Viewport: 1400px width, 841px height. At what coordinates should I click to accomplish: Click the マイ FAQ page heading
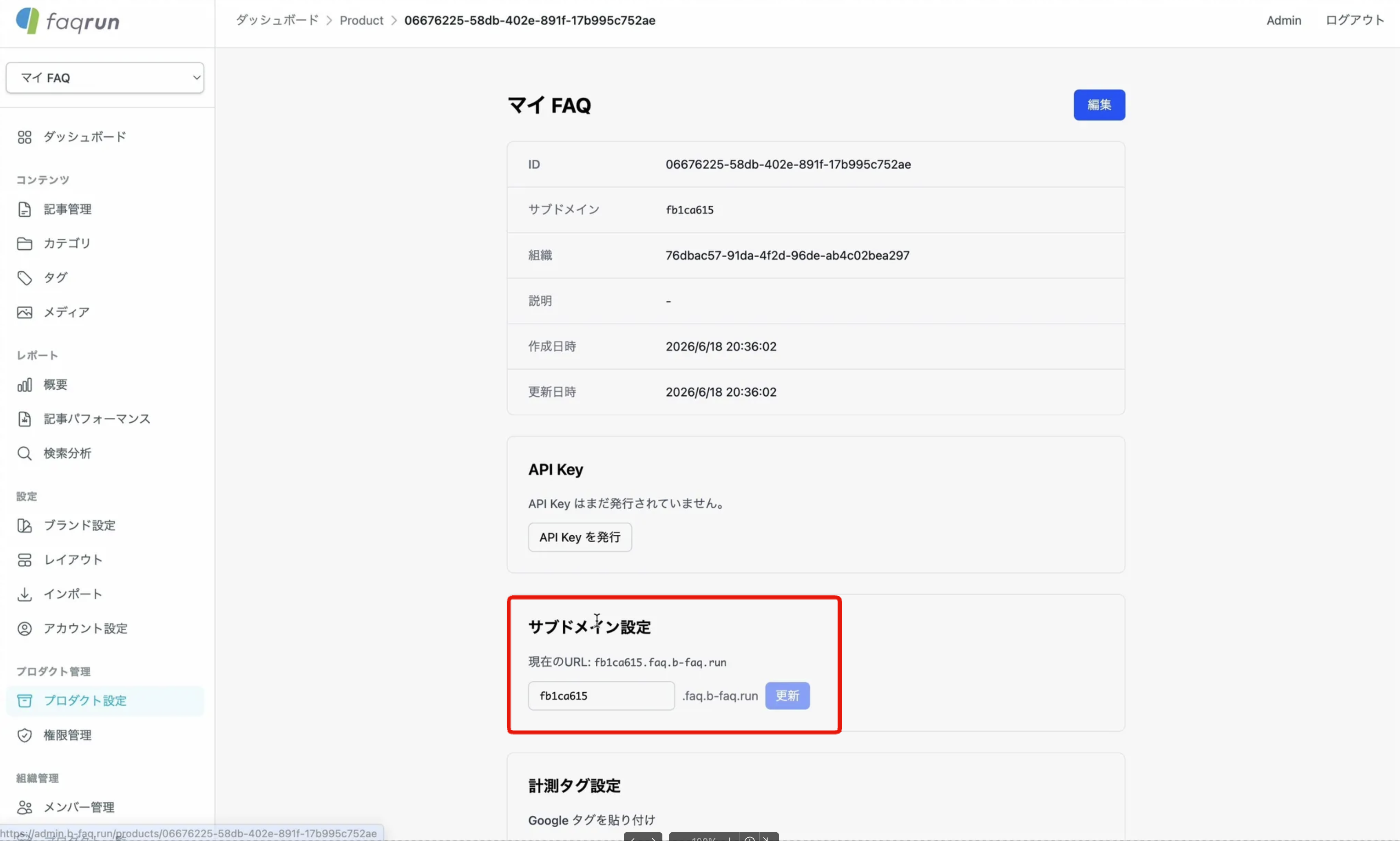tap(549, 106)
